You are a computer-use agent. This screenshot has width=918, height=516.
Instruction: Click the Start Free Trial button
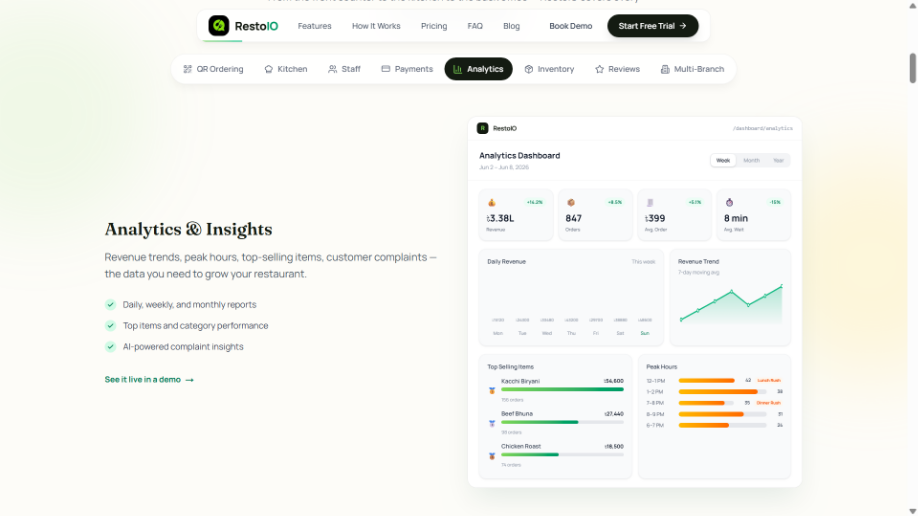[653, 26]
